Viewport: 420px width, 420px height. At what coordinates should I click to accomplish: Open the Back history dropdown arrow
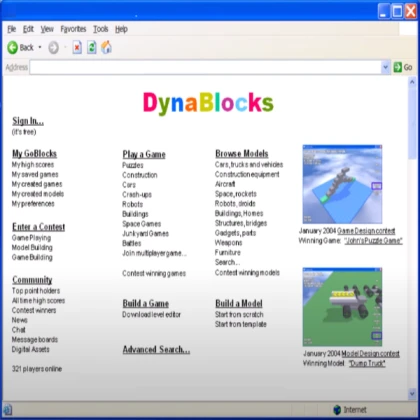tap(40, 47)
